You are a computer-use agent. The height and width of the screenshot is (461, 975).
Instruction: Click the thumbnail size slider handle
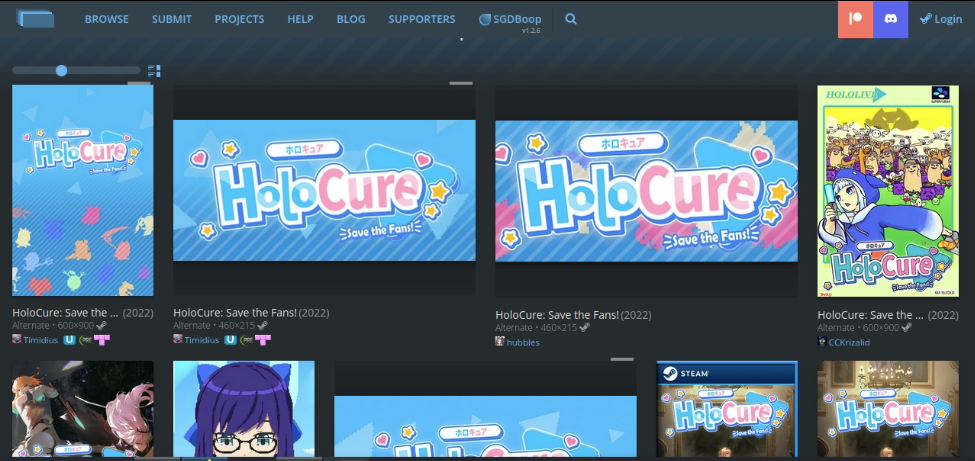click(62, 70)
